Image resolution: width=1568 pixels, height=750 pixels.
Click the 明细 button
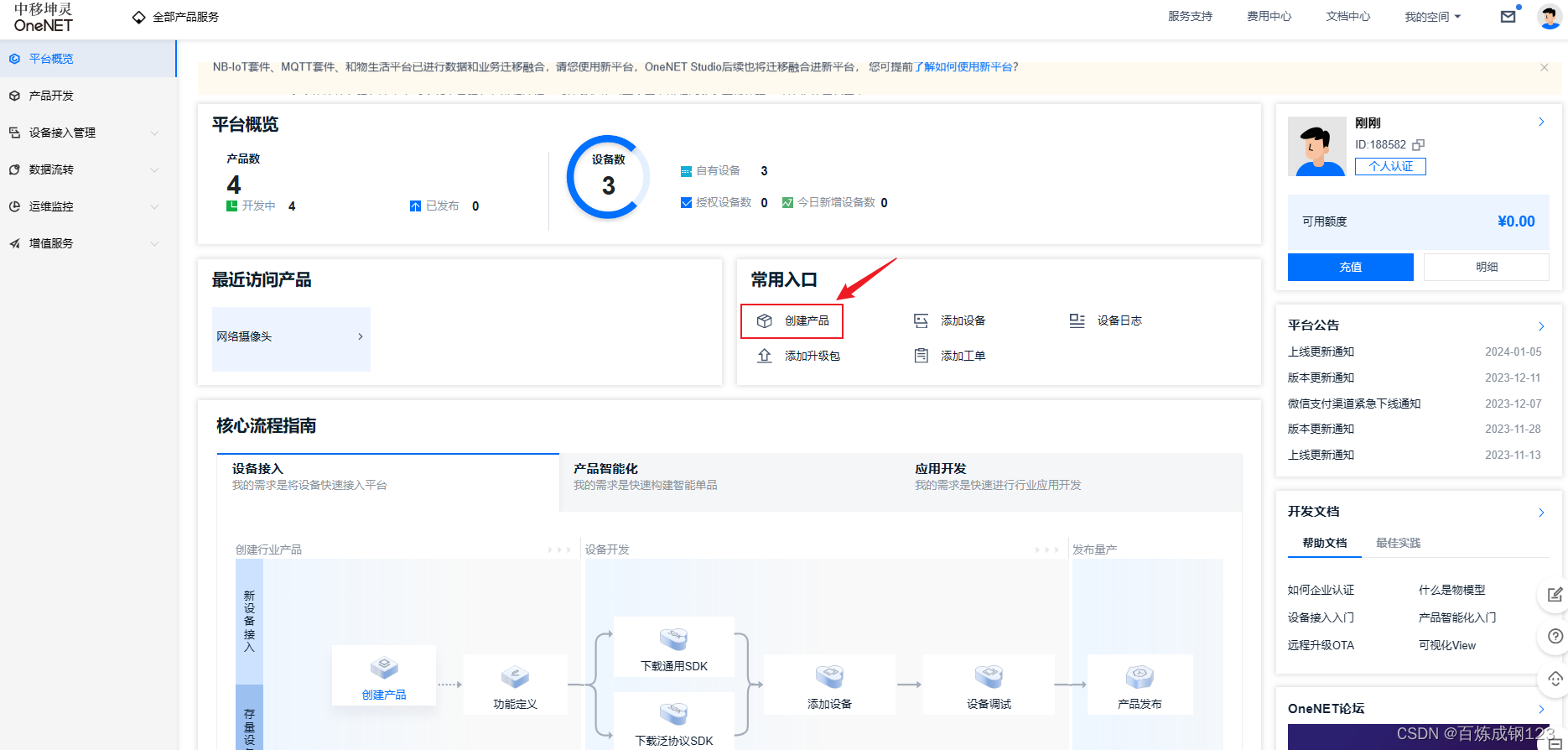pos(1486,267)
